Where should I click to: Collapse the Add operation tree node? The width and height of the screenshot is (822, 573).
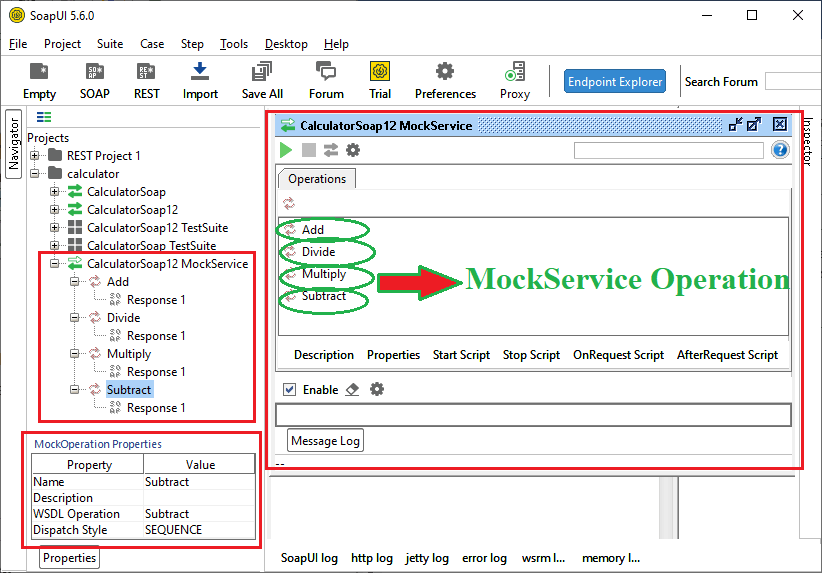(x=74, y=282)
